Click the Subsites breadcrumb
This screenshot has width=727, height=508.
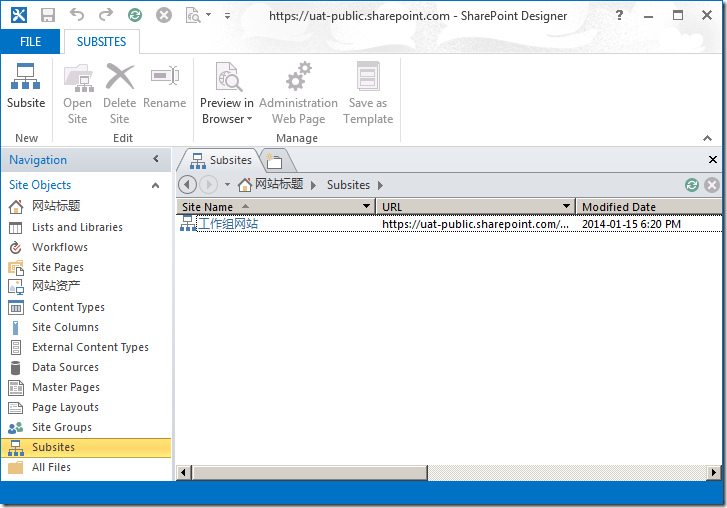coord(348,185)
